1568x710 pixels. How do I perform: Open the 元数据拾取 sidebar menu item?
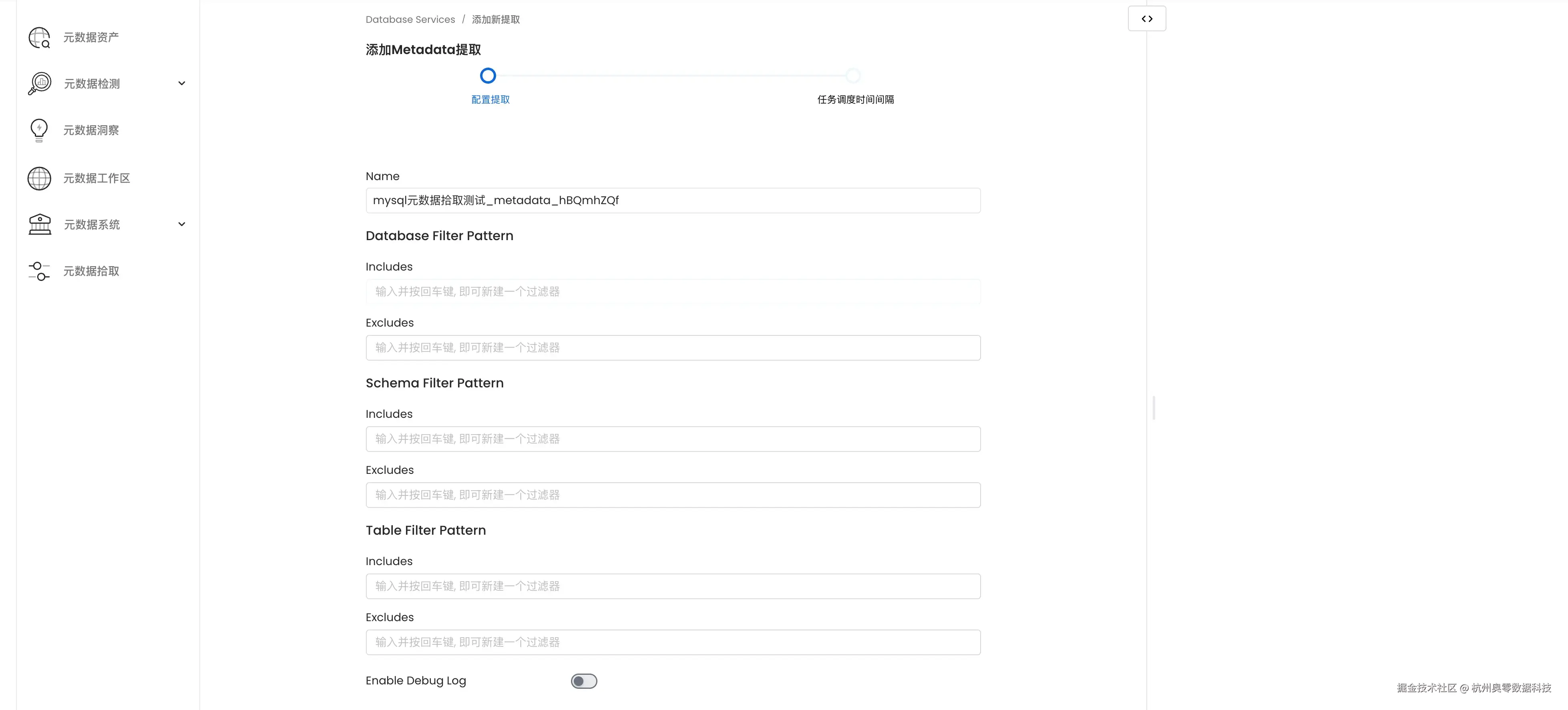pyautogui.click(x=91, y=271)
